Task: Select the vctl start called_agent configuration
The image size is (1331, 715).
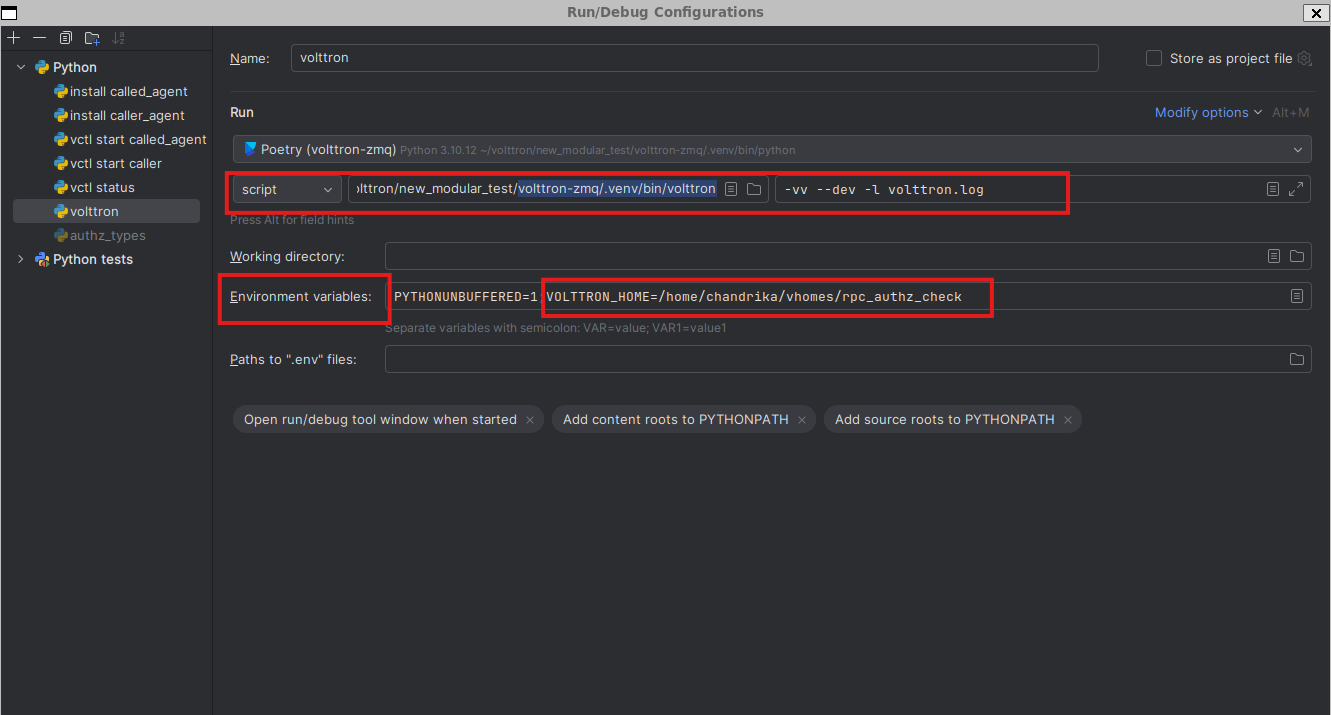Action: pos(138,139)
